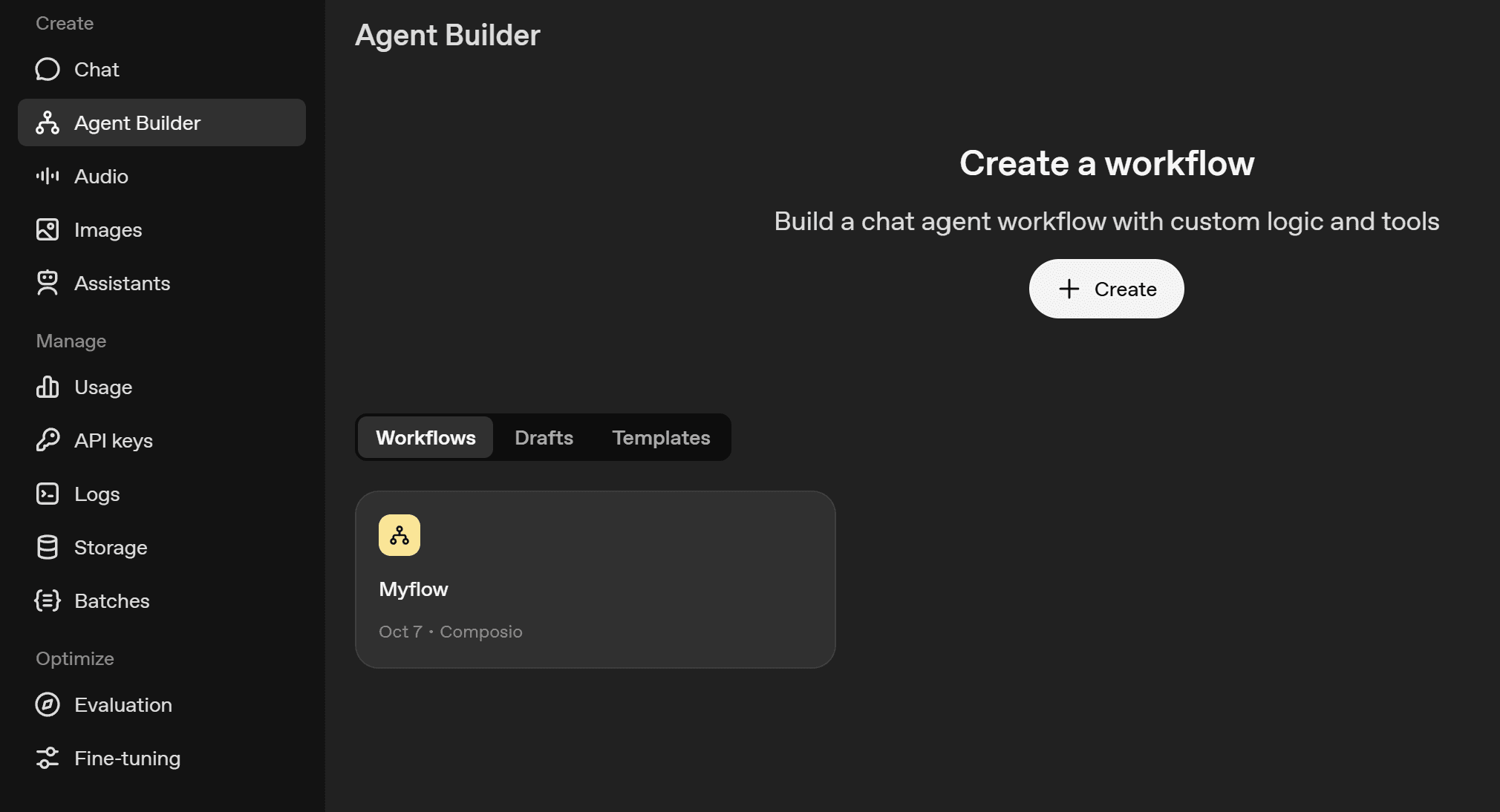Open Storage using the database icon
The height and width of the screenshot is (812, 1500).
[48, 547]
